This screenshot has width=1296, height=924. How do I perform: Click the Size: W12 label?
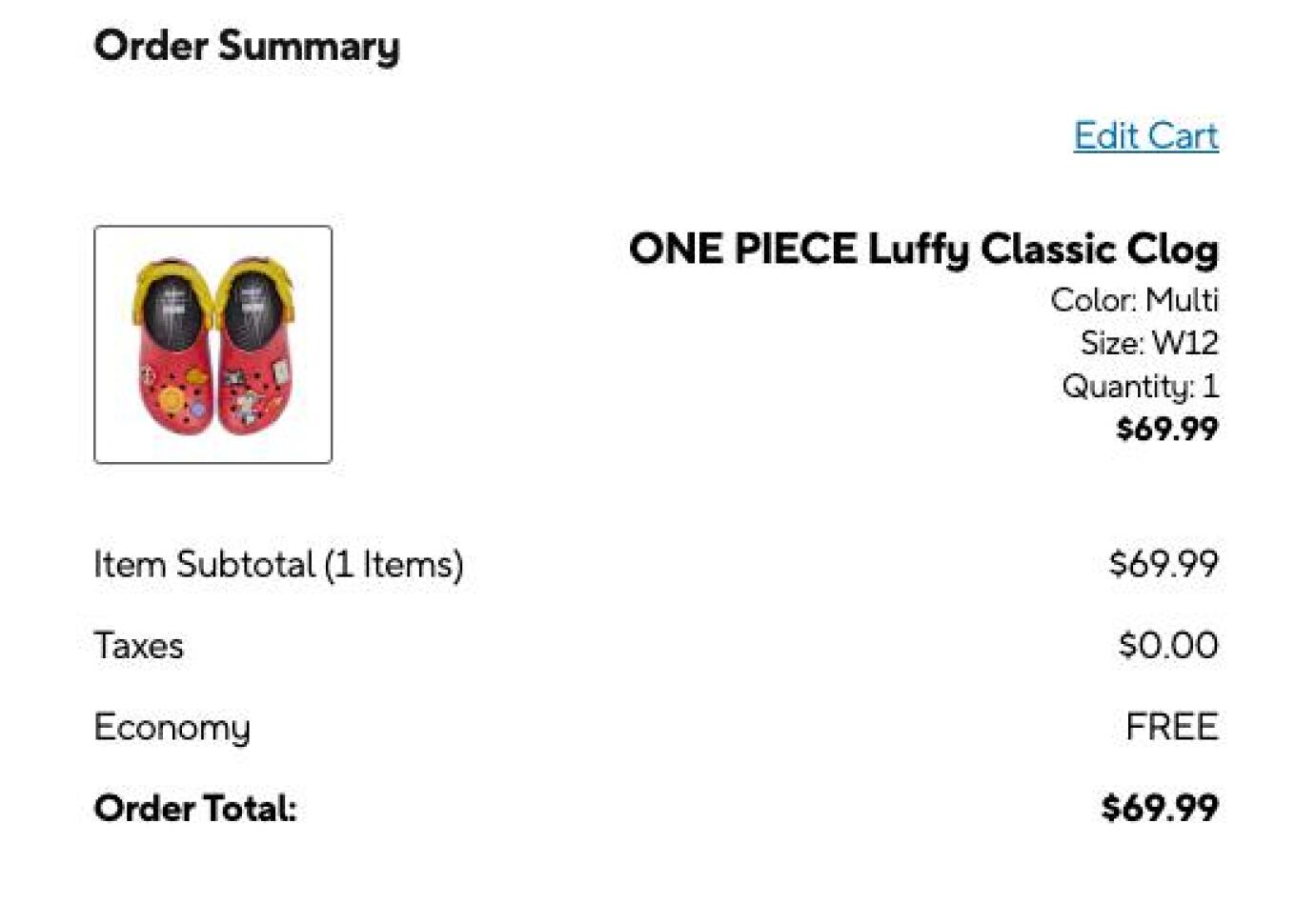[x=1148, y=343]
